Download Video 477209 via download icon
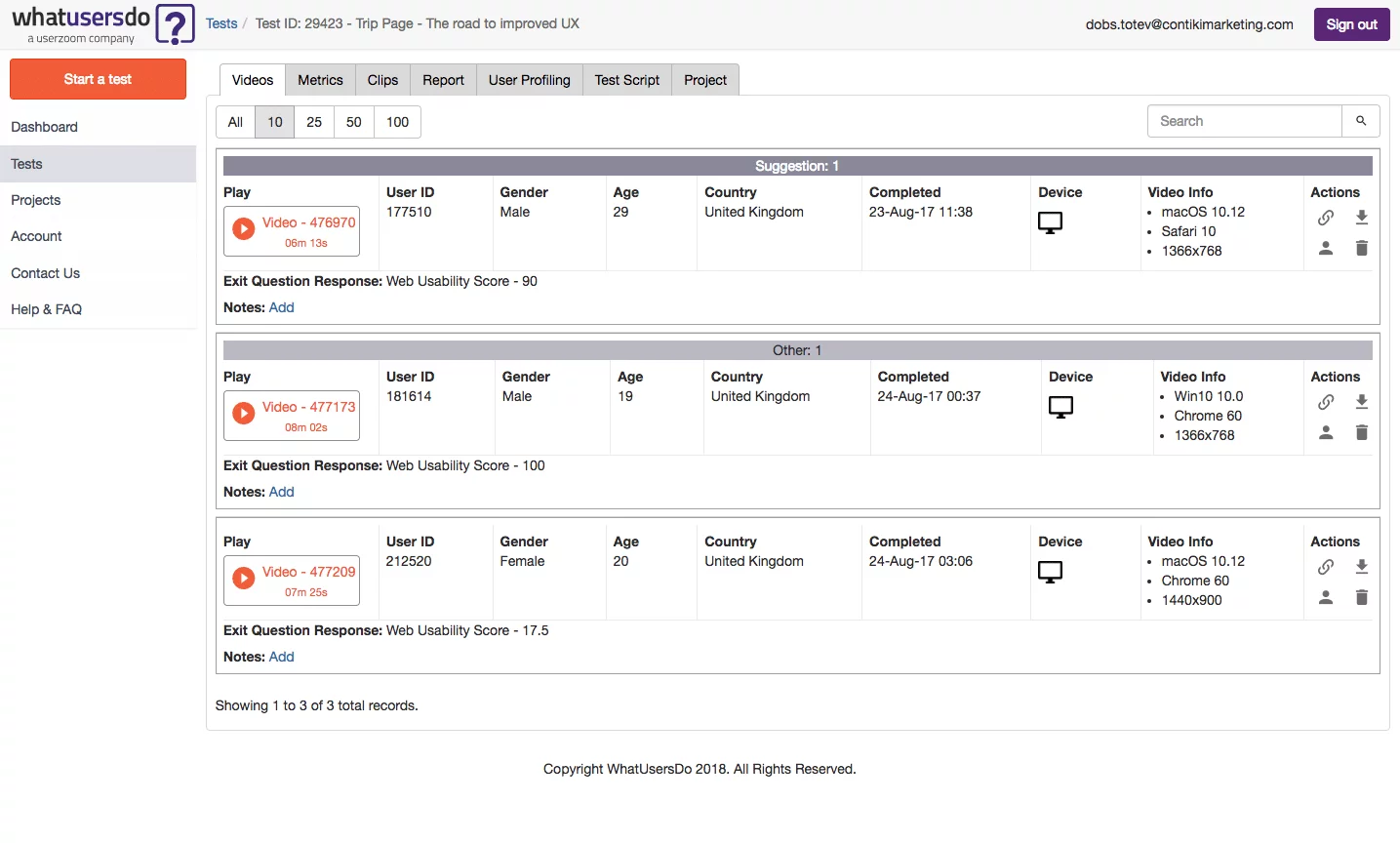Screen dimensions: 1400x843 coord(1362,567)
